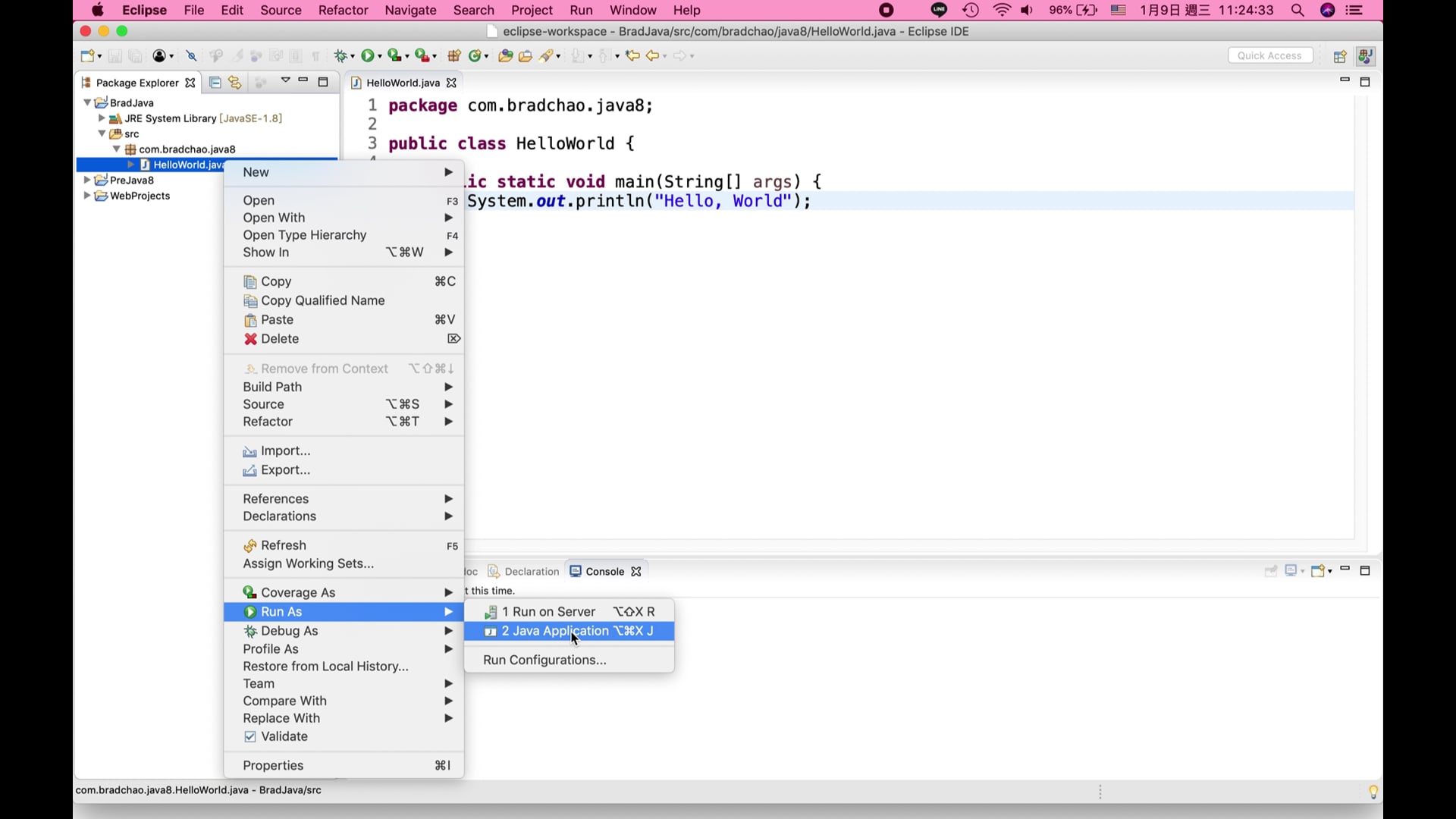Switch to the Declaration tab

[530, 571]
